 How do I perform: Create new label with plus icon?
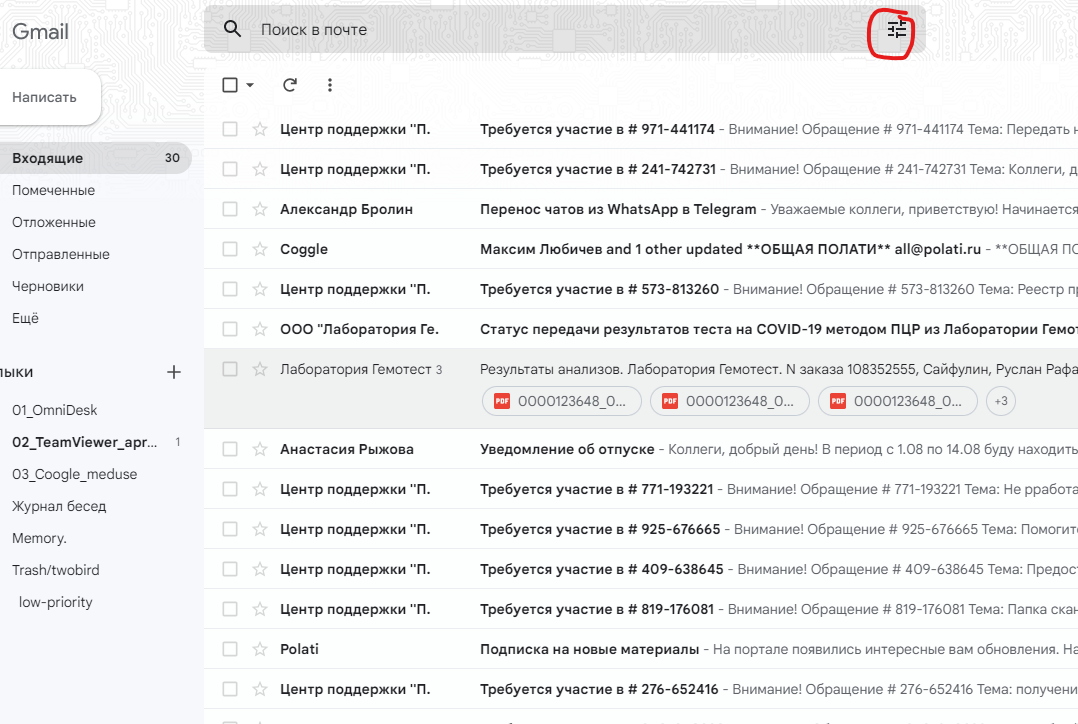174,372
